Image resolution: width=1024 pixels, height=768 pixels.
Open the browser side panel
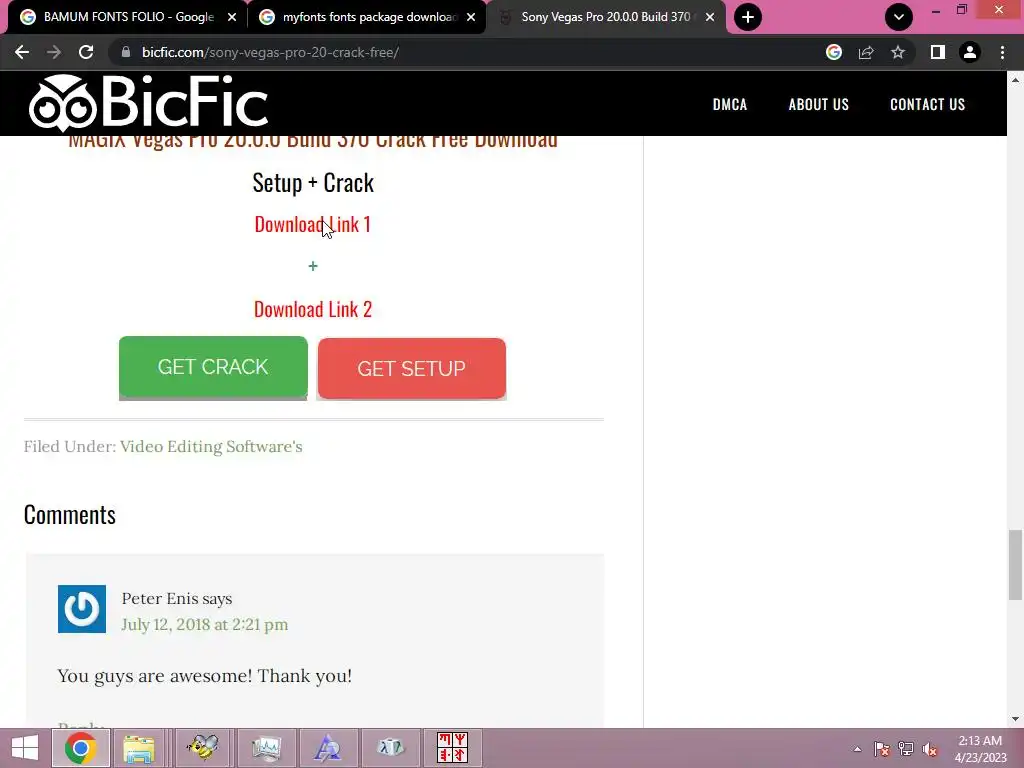tap(938, 52)
